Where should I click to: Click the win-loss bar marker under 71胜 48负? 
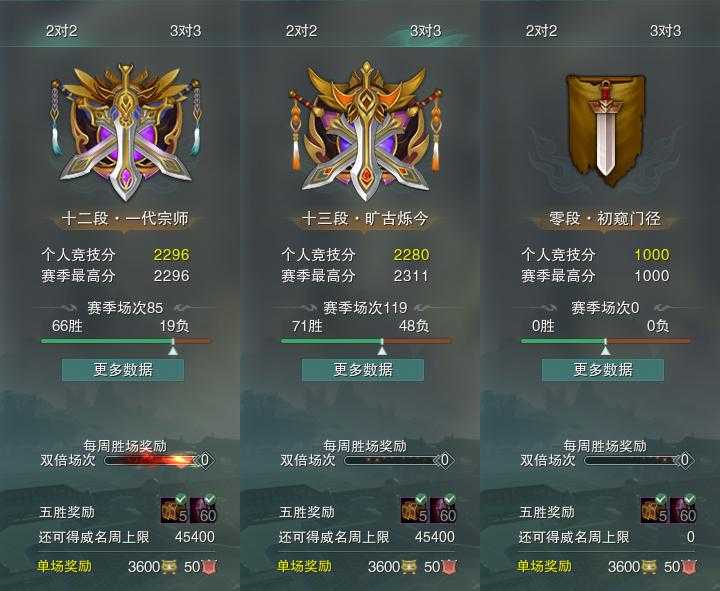pos(382,347)
